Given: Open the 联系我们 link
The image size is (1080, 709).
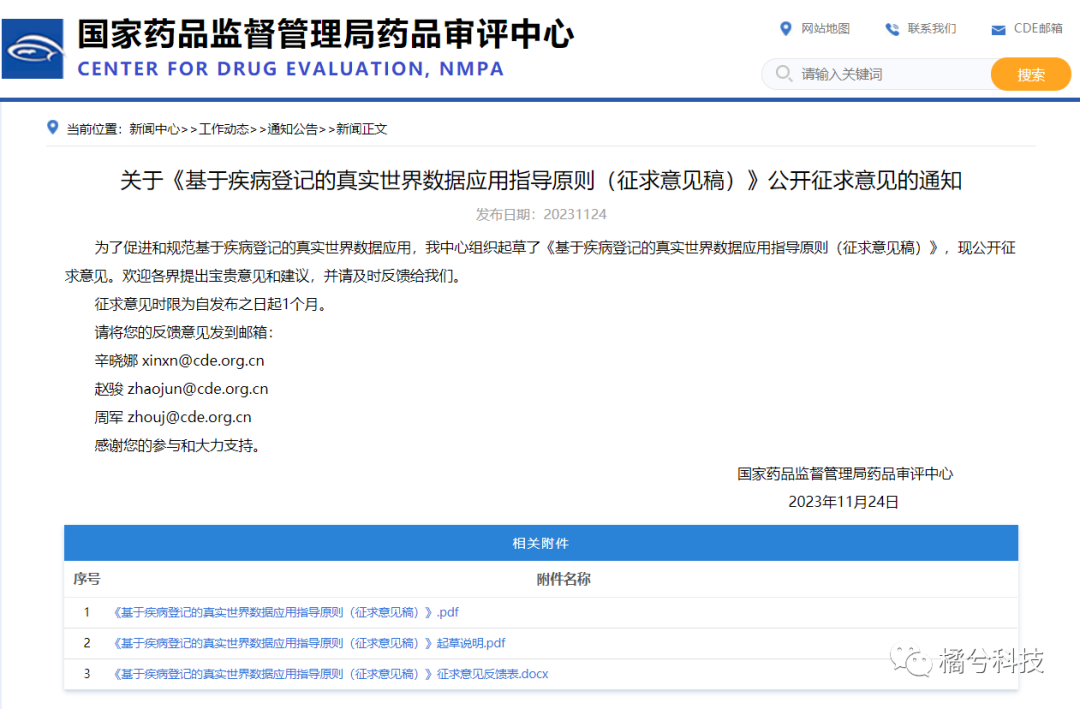Looking at the screenshot, I should point(931,28).
